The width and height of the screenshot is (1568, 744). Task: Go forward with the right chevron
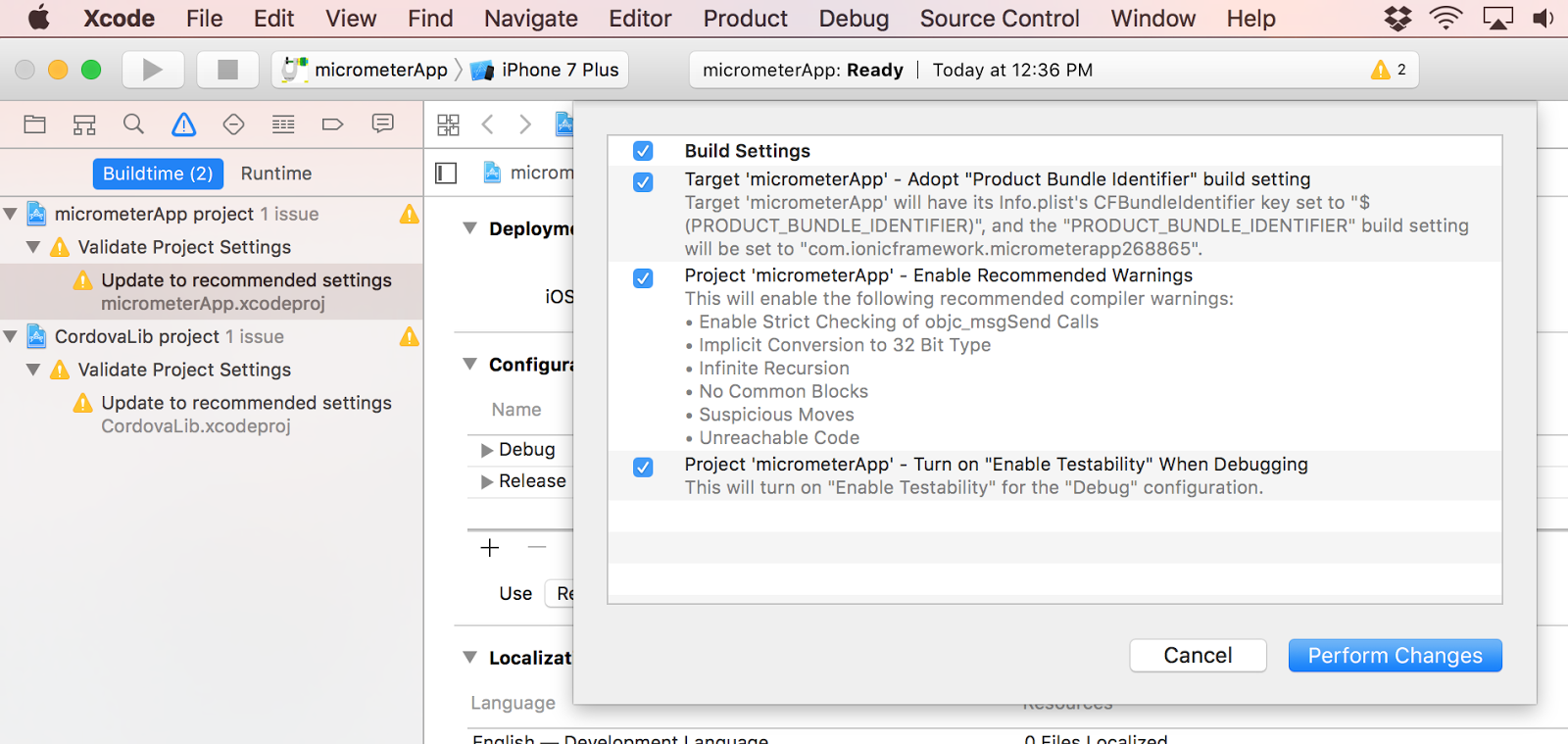(525, 124)
